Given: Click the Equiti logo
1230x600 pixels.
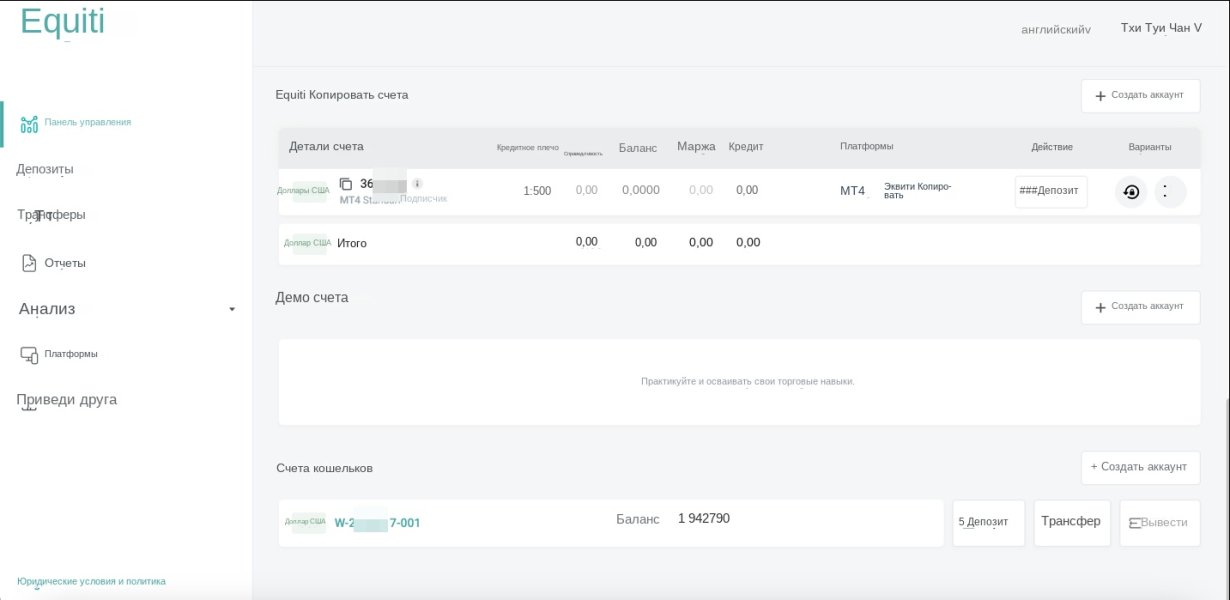Looking at the screenshot, I should point(62,22).
